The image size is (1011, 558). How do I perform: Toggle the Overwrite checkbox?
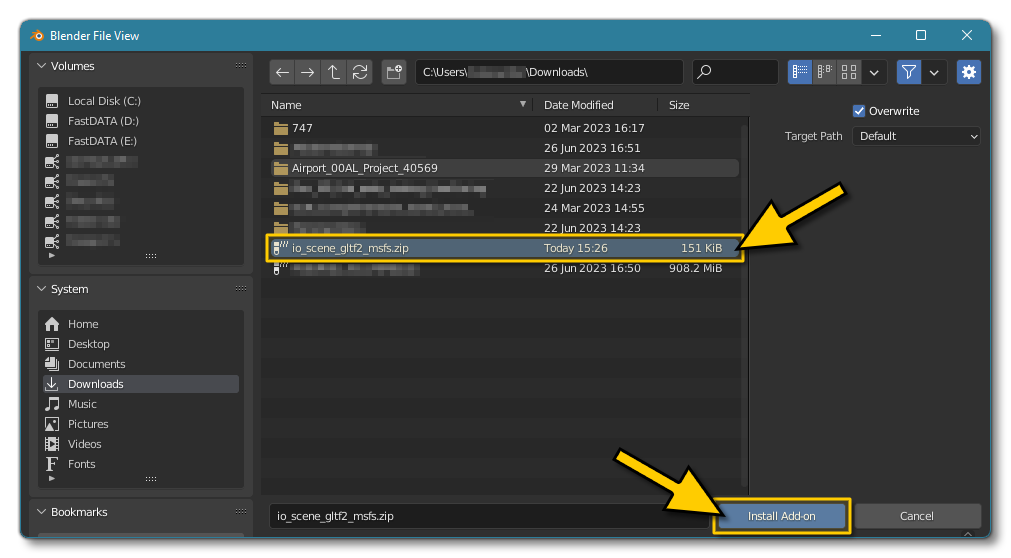pyautogui.click(x=859, y=111)
